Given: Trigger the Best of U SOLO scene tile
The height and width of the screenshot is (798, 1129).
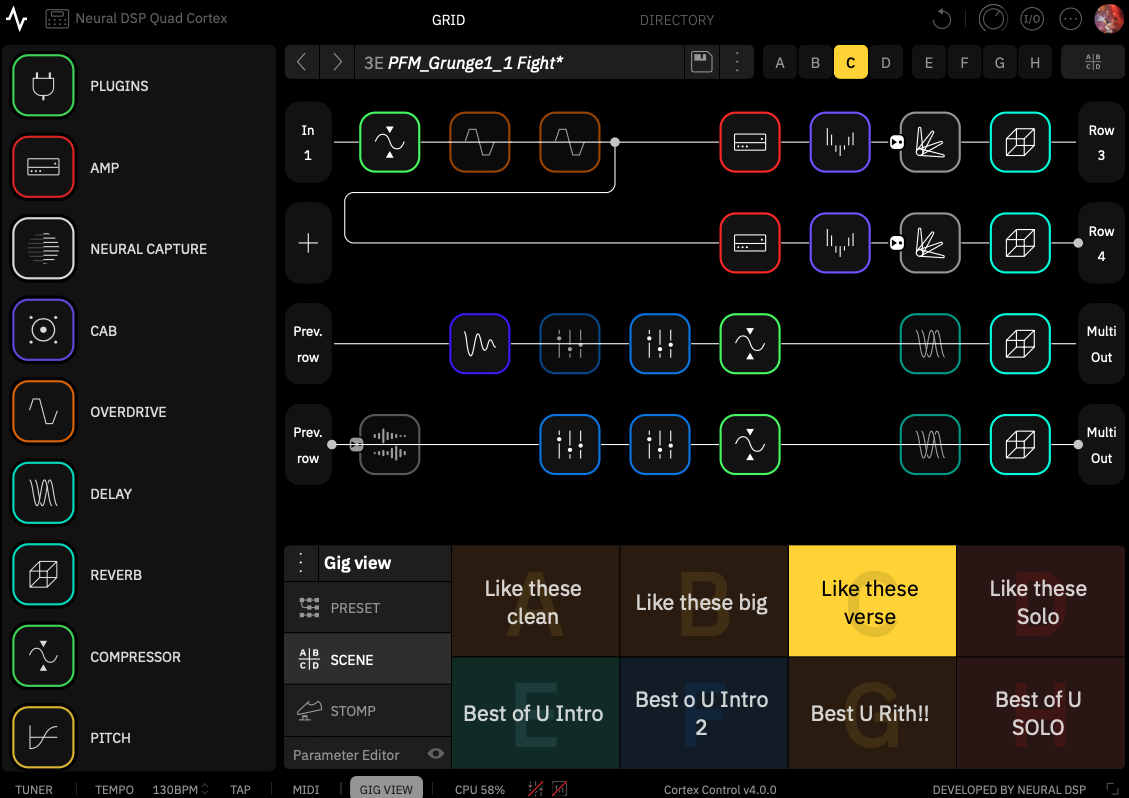Looking at the screenshot, I should 1040,713.
